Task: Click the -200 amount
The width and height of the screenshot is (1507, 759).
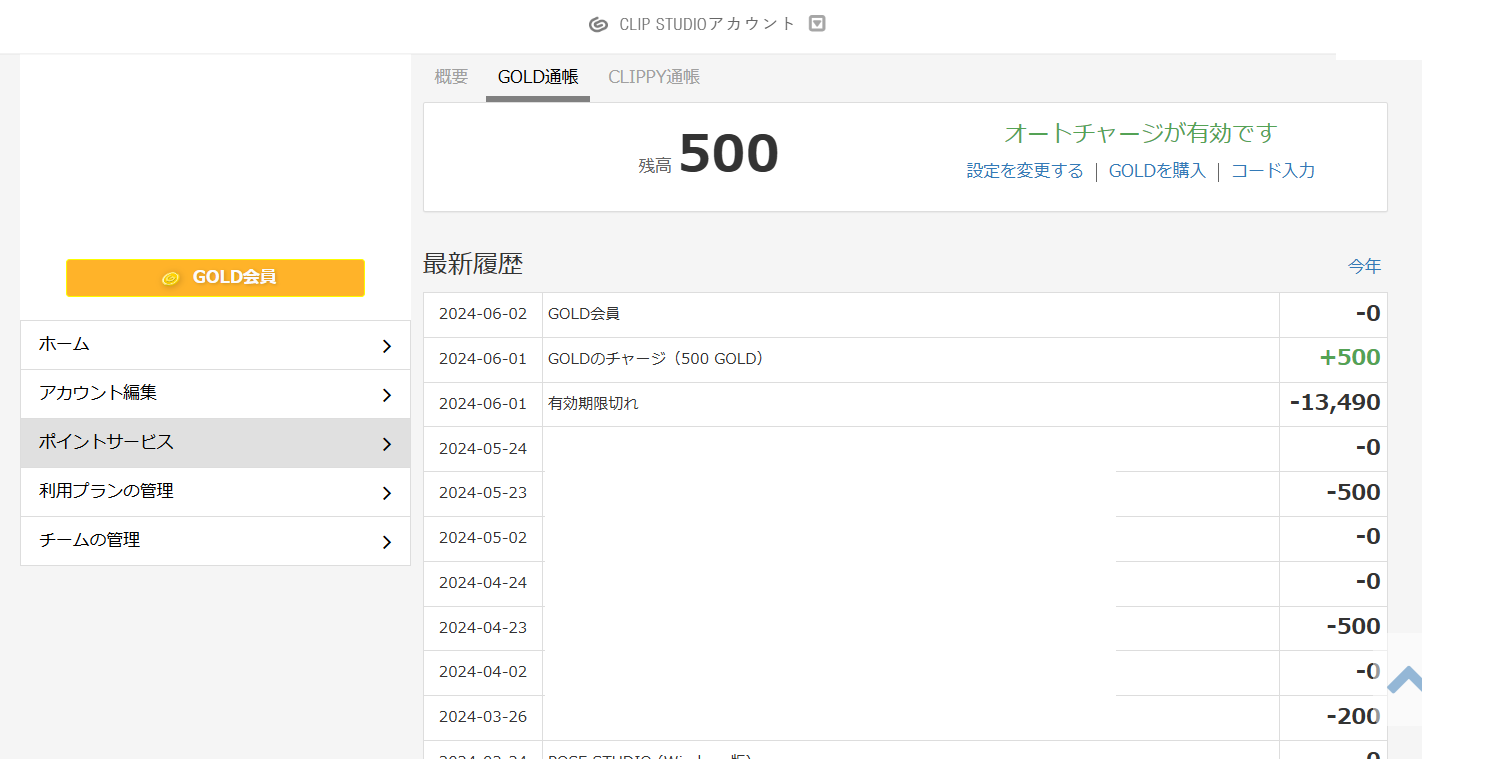Action: 1354,716
